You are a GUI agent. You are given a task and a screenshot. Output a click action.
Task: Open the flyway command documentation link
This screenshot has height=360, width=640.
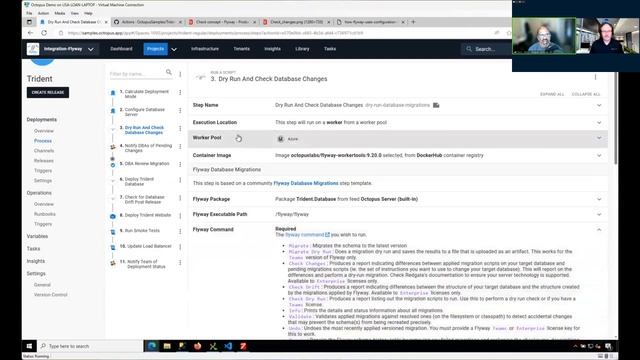307,235
